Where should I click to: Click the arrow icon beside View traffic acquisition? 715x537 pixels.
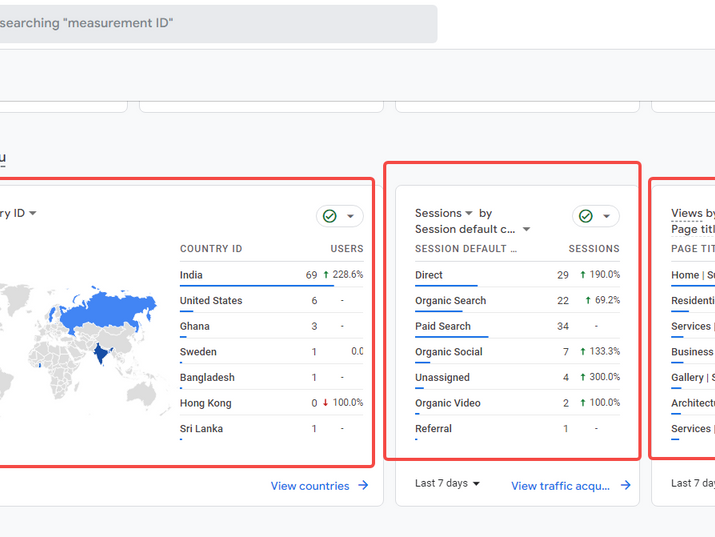pos(626,486)
